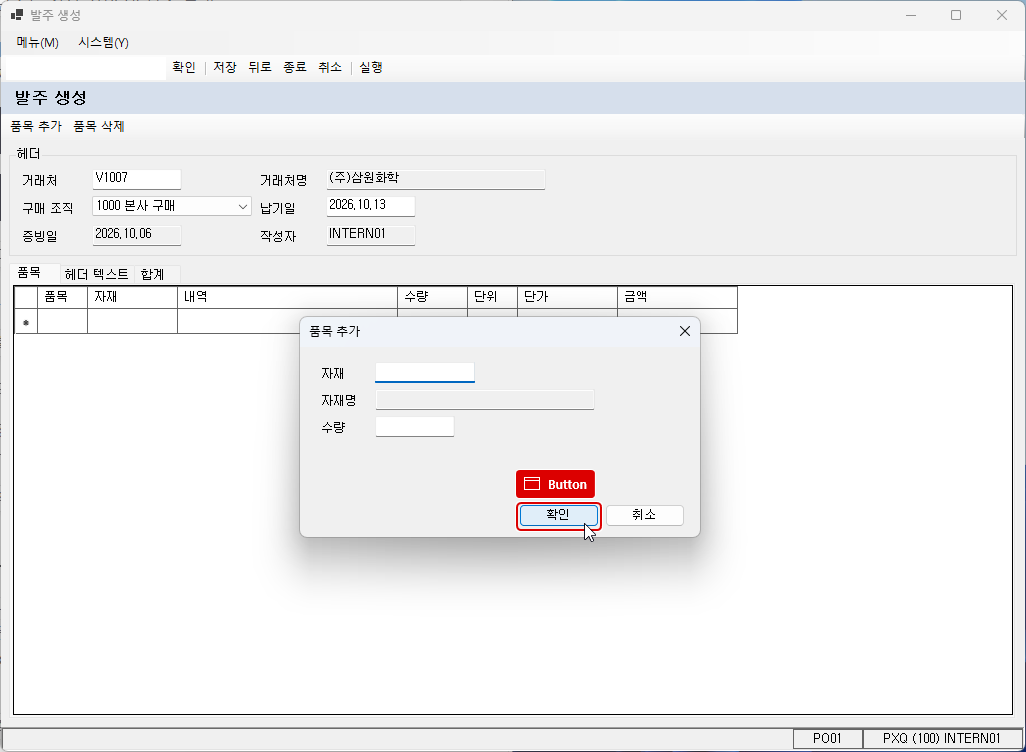Switch to the 헤더 텍스트 tab
The height and width of the screenshot is (752, 1026).
(97, 274)
